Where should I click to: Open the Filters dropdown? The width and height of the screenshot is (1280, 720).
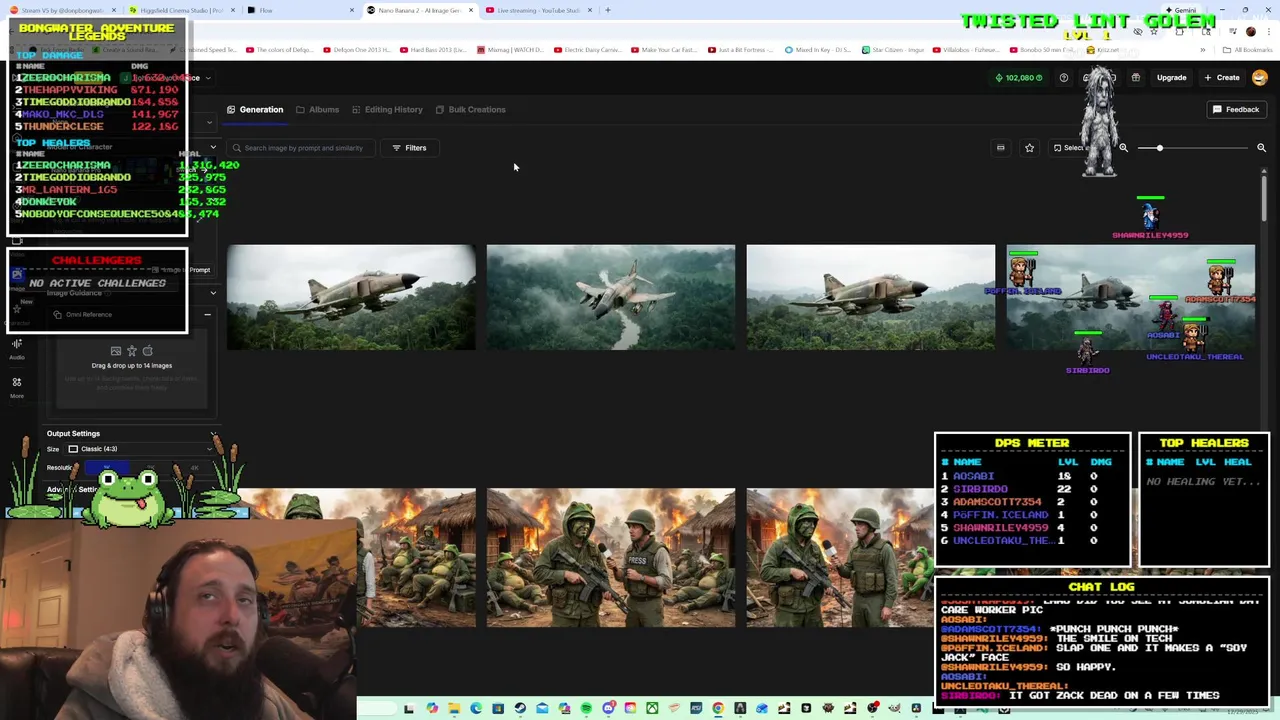tap(409, 148)
